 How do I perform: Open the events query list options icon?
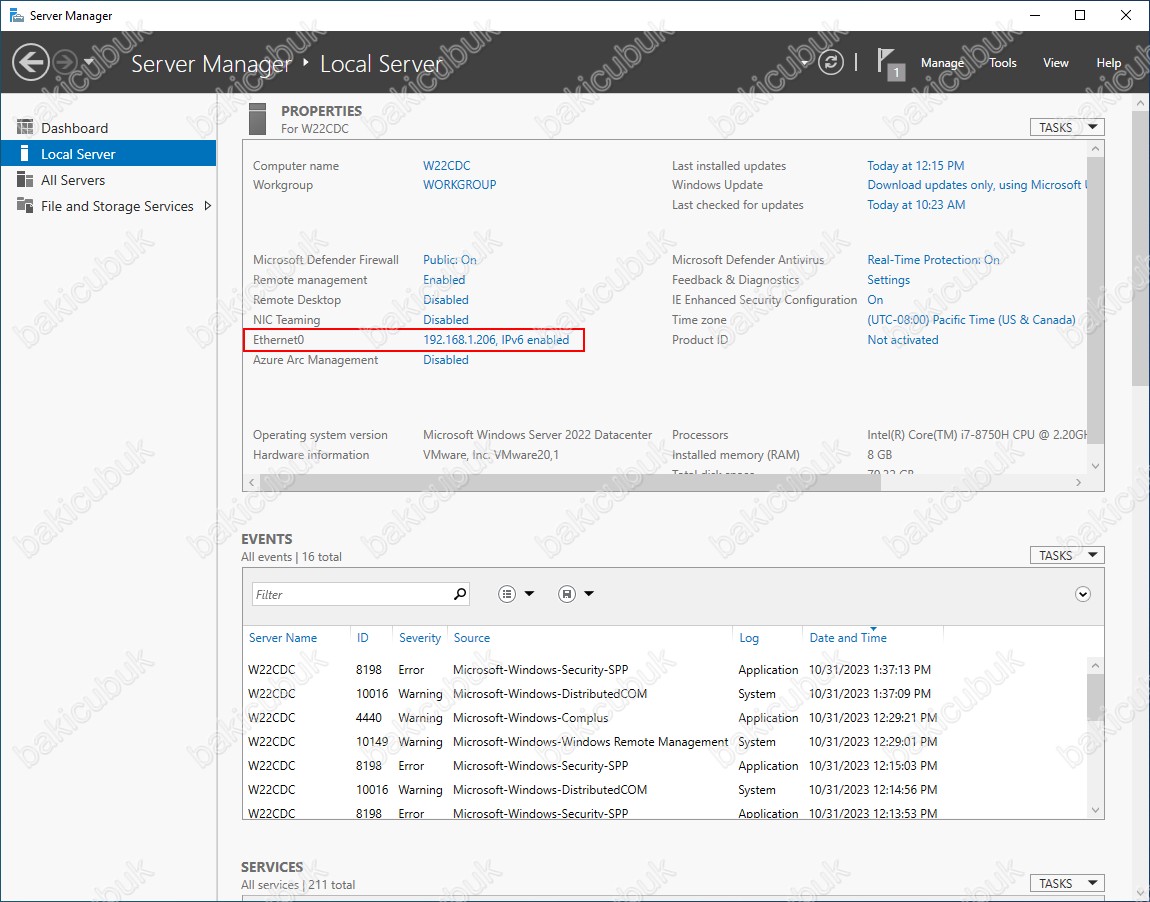tap(507, 594)
